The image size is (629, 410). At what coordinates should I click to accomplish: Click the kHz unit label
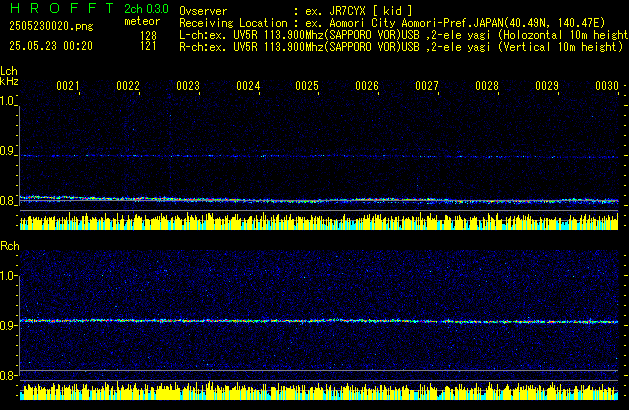(x=9, y=81)
